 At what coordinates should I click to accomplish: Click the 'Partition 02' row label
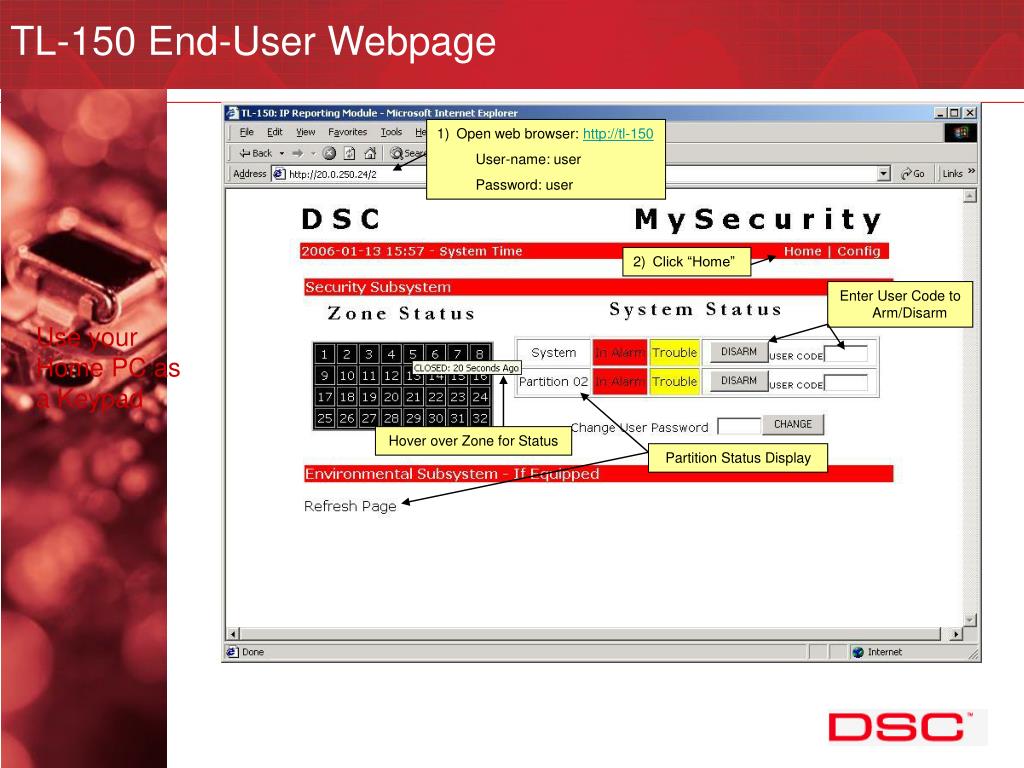[553, 381]
